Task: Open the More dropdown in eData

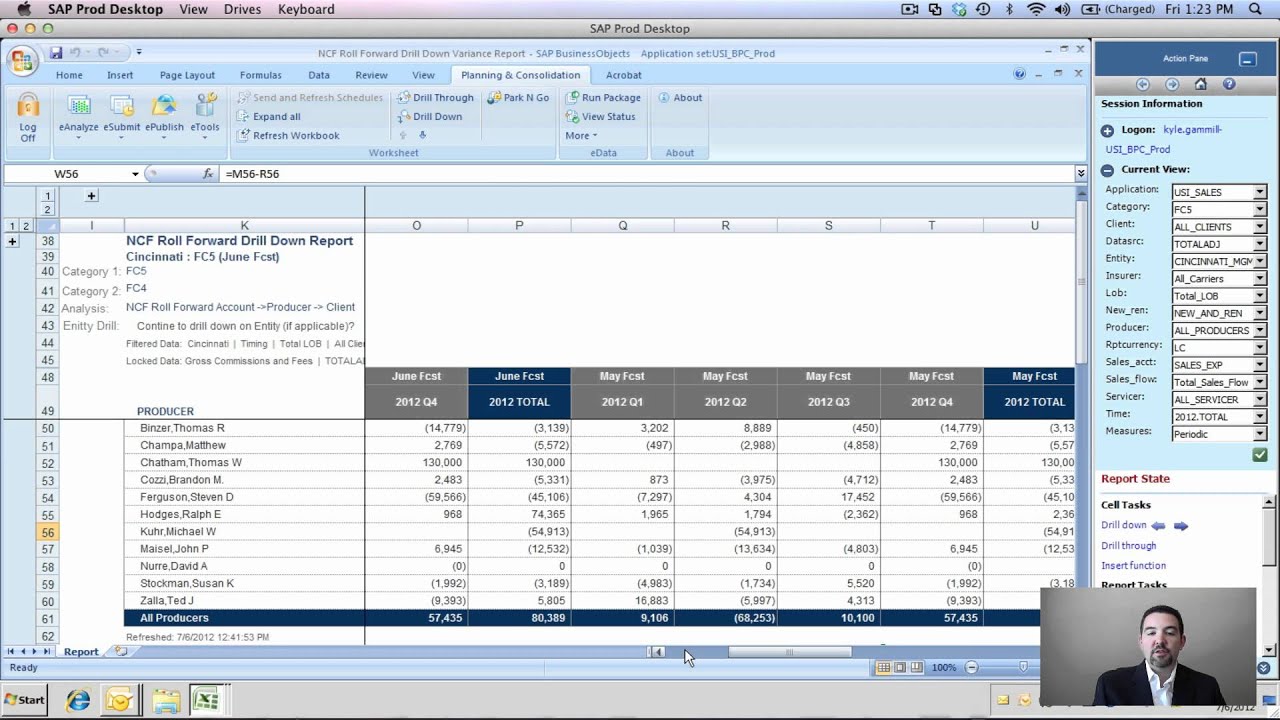Action: [x=581, y=135]
